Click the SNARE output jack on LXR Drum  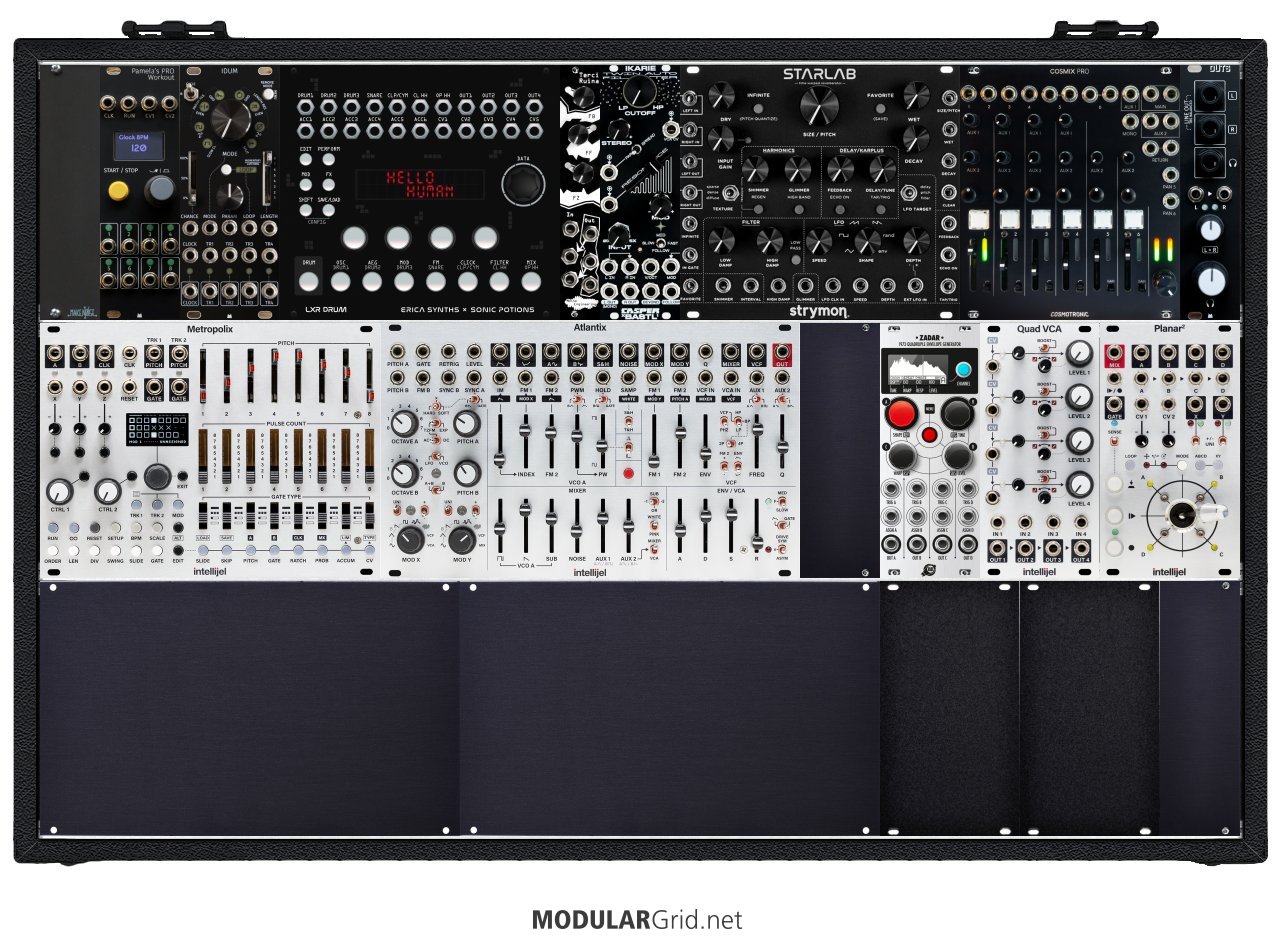(375, 106)
